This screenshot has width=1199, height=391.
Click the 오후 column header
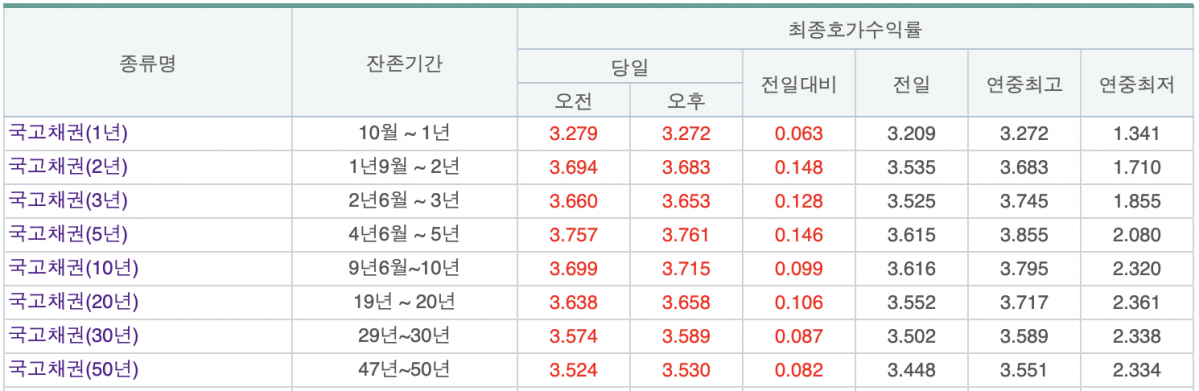[x=686, y=100]
